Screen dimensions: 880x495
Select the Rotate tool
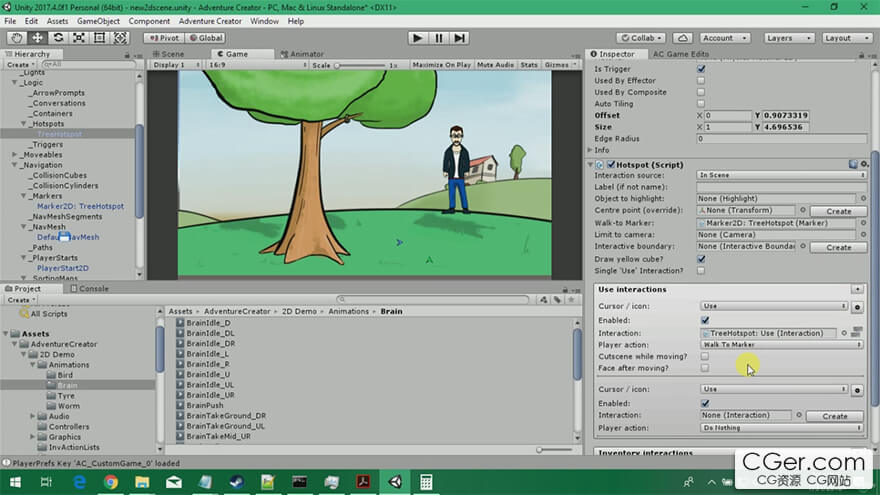(58, 38)
